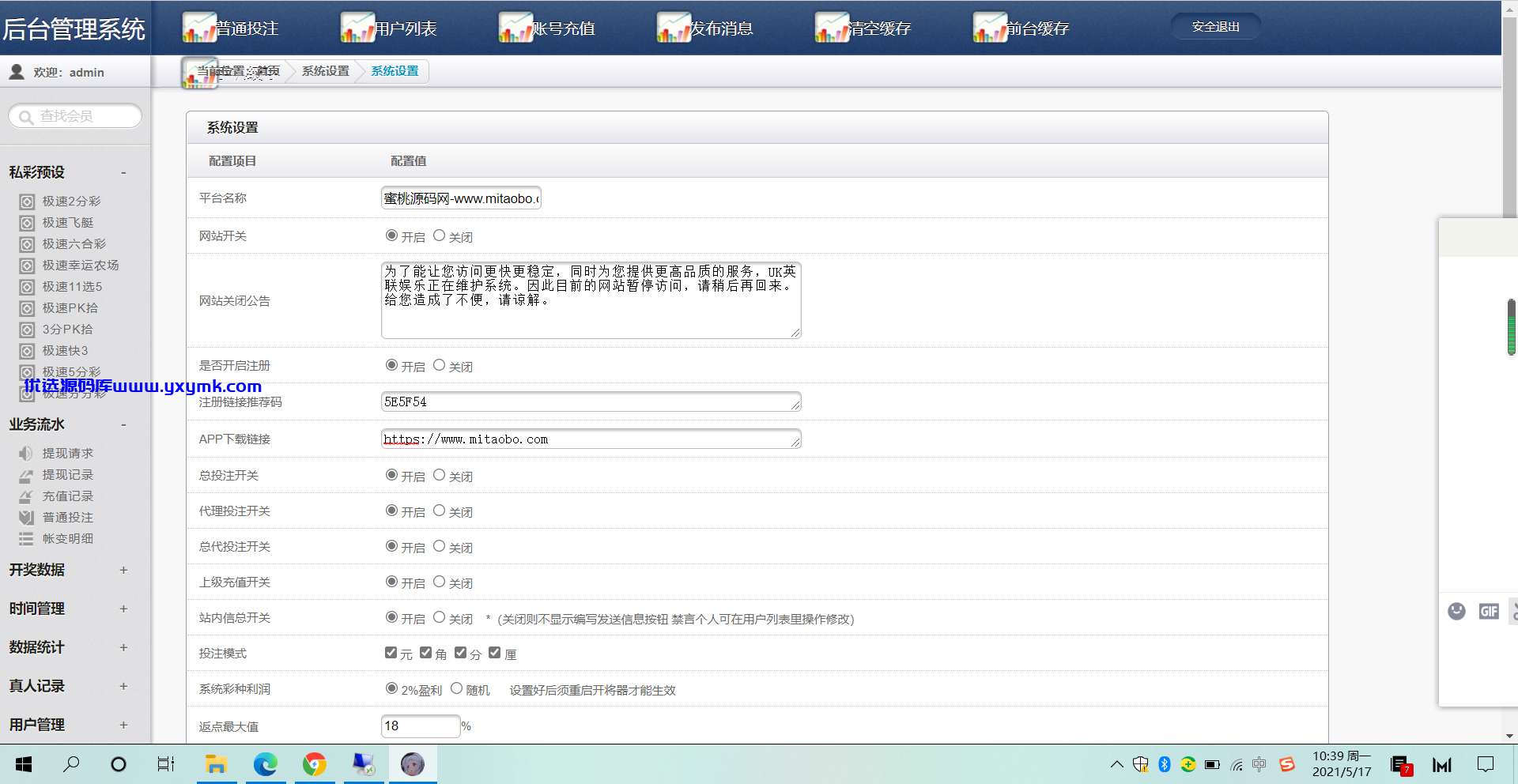
Task: Click the GIF icon in side panel
Action: [1489, 611]
